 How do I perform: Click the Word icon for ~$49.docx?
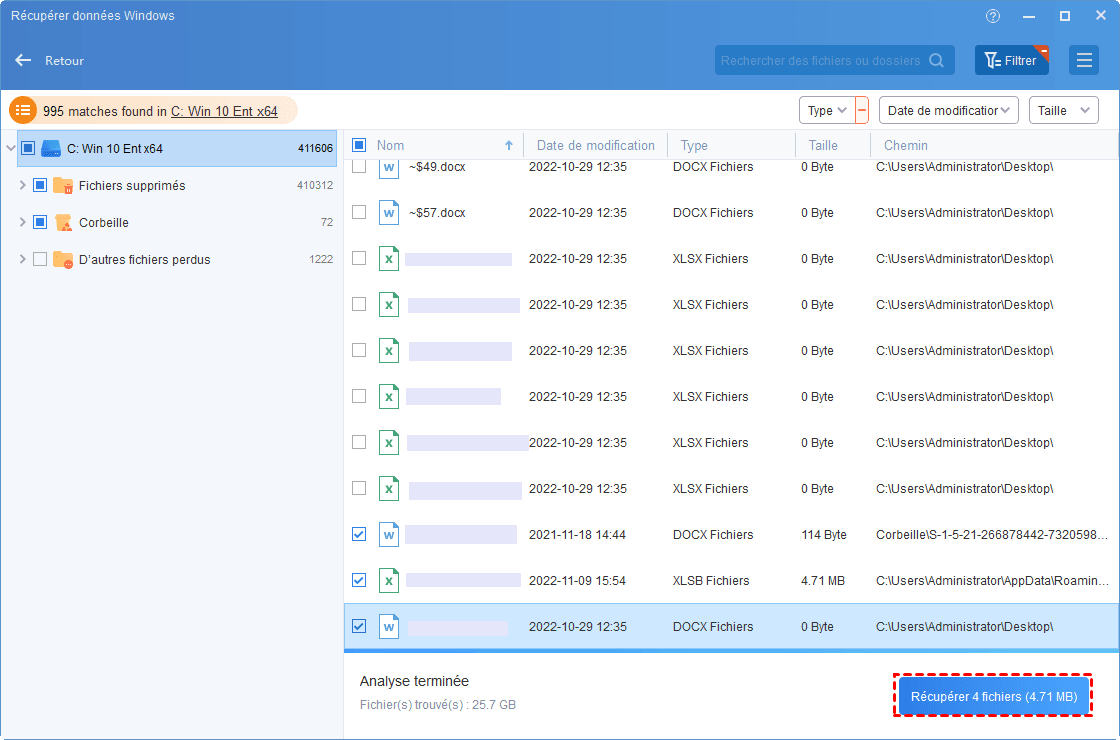coord(388,168)
